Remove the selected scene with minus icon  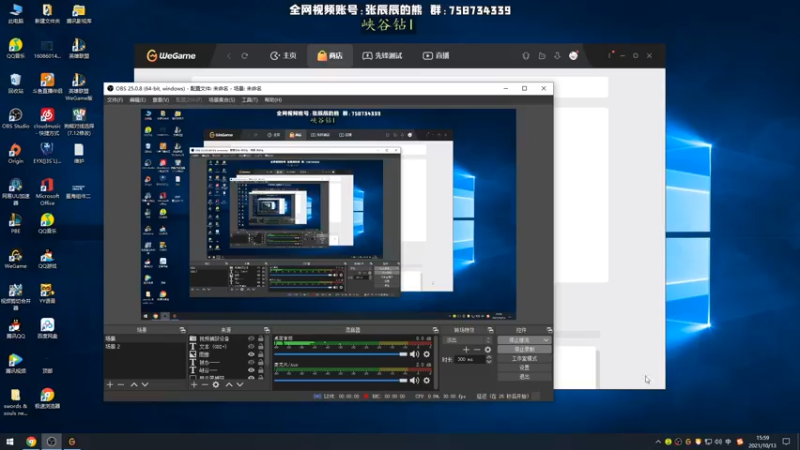click(121, 385)
